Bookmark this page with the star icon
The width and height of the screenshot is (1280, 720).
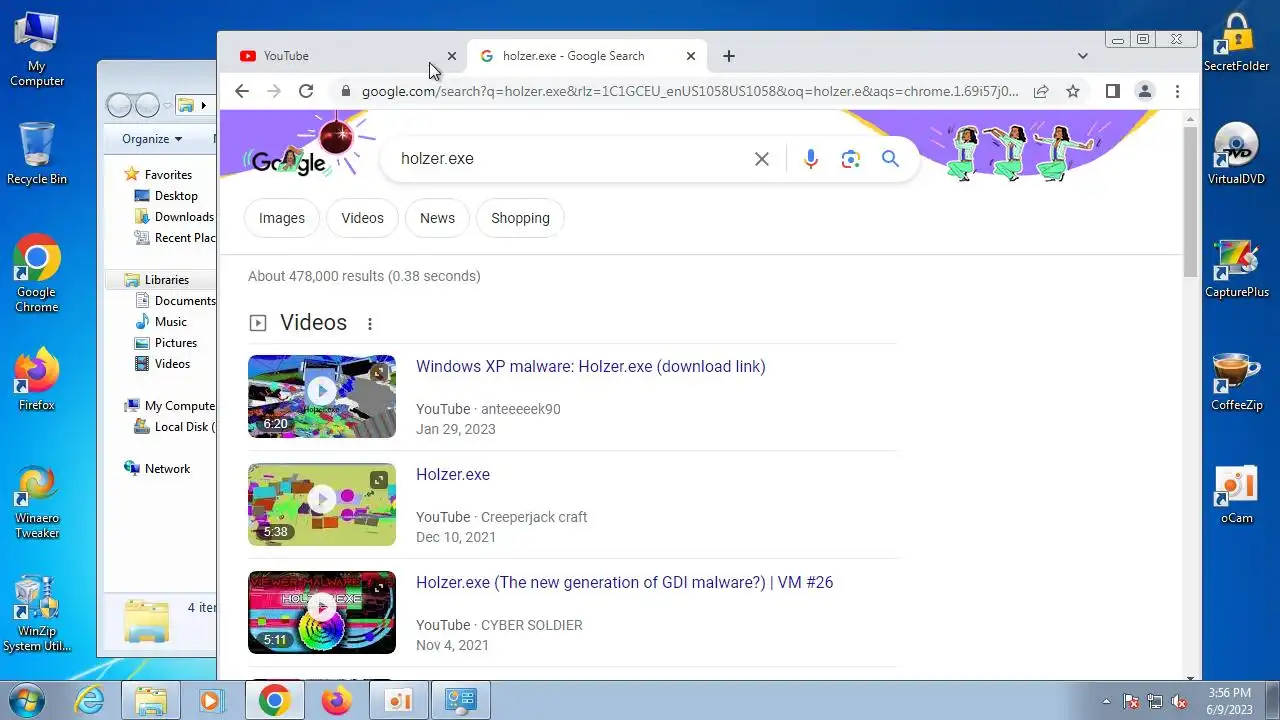click(x=1073, y=91)
